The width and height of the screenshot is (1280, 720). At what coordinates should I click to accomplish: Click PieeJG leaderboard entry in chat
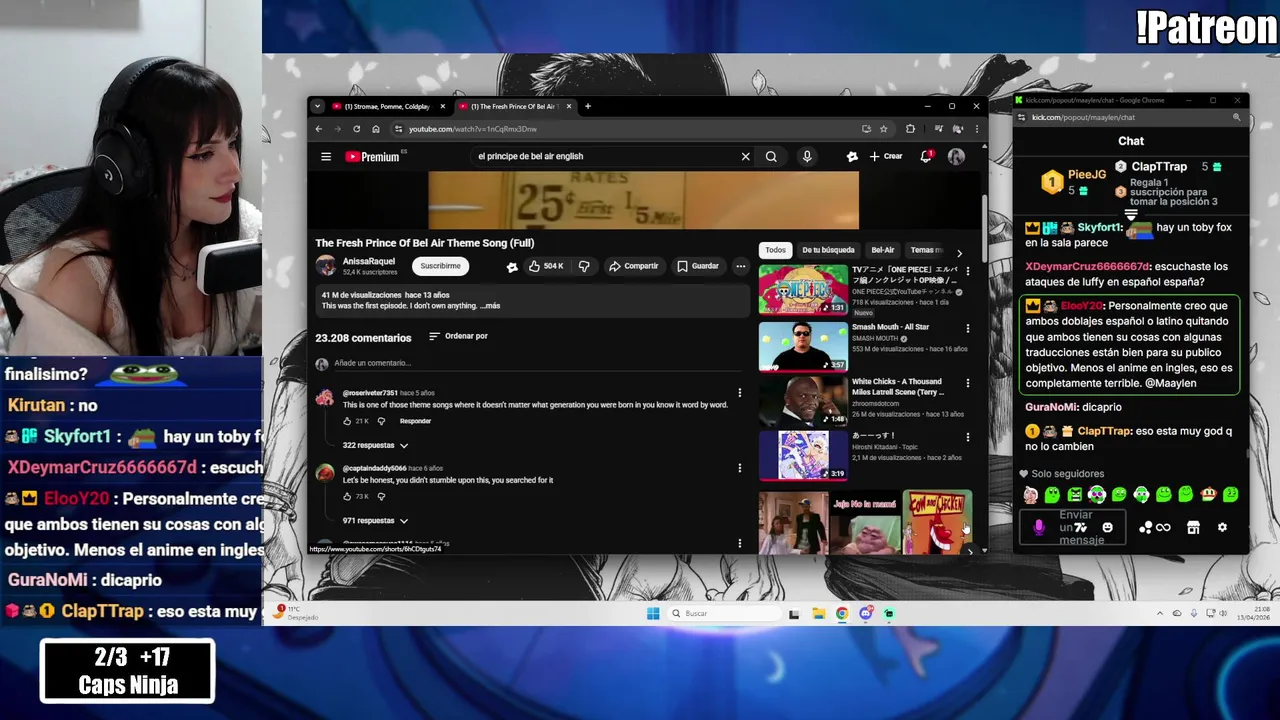[x=1074, y=181]
